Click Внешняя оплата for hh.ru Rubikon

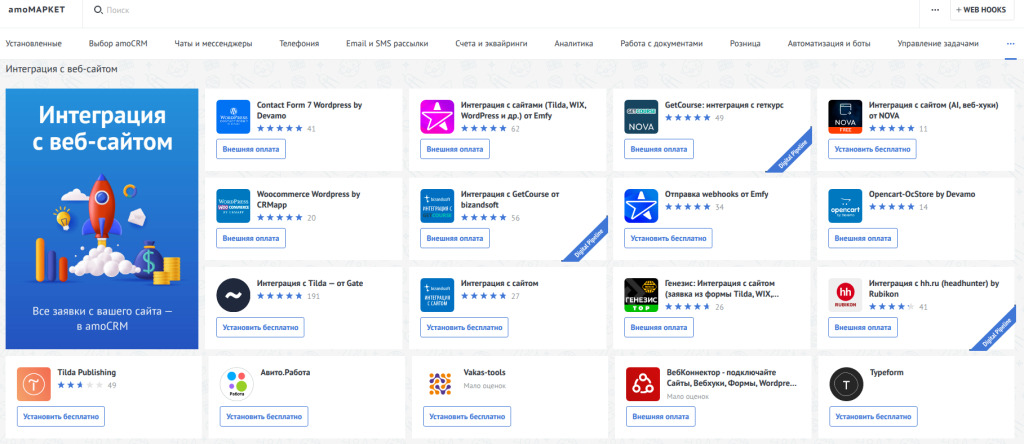pos(863,327)
